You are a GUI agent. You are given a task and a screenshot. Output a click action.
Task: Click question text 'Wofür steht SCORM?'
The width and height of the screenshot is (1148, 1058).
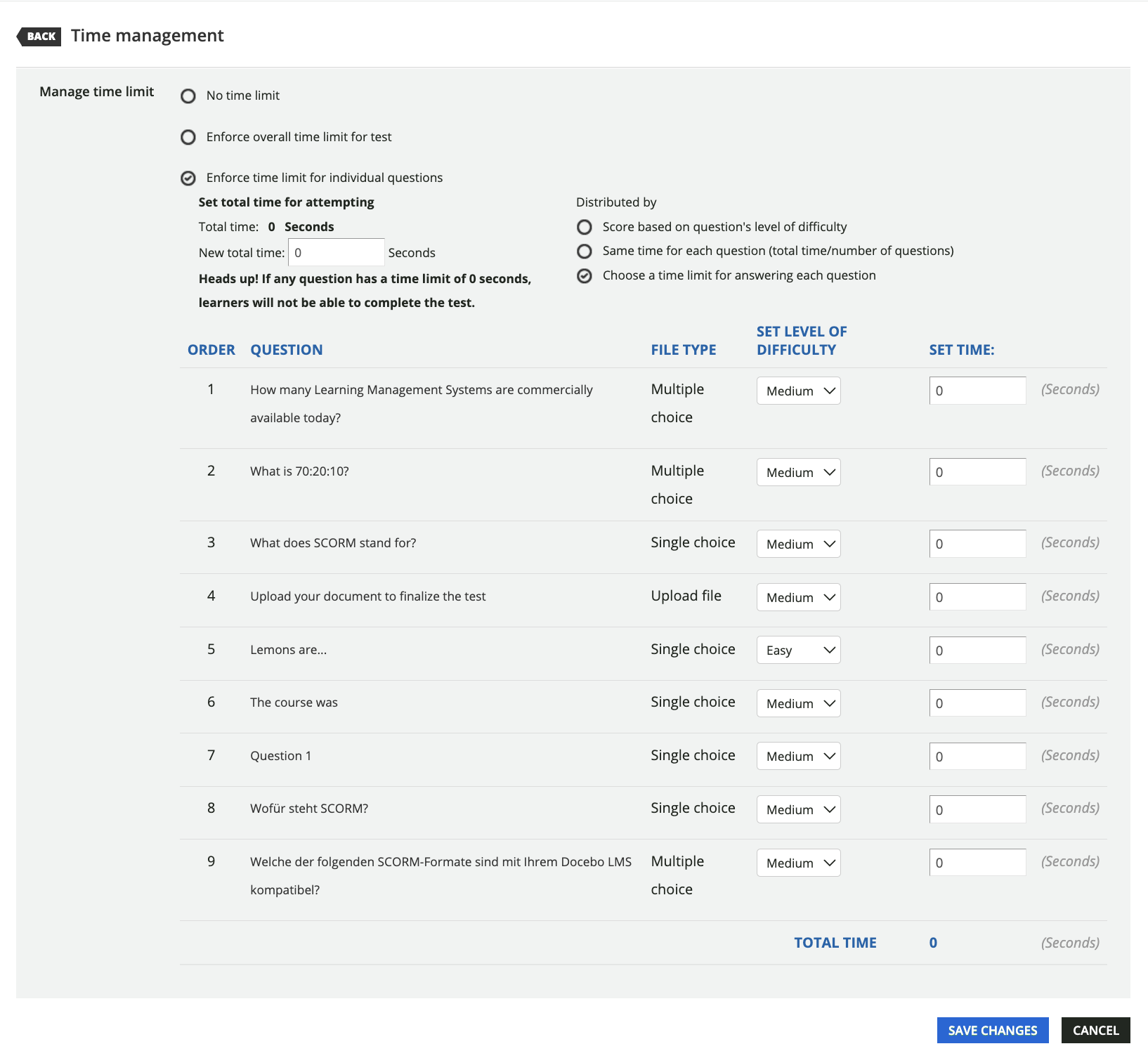tap(309, 809)
